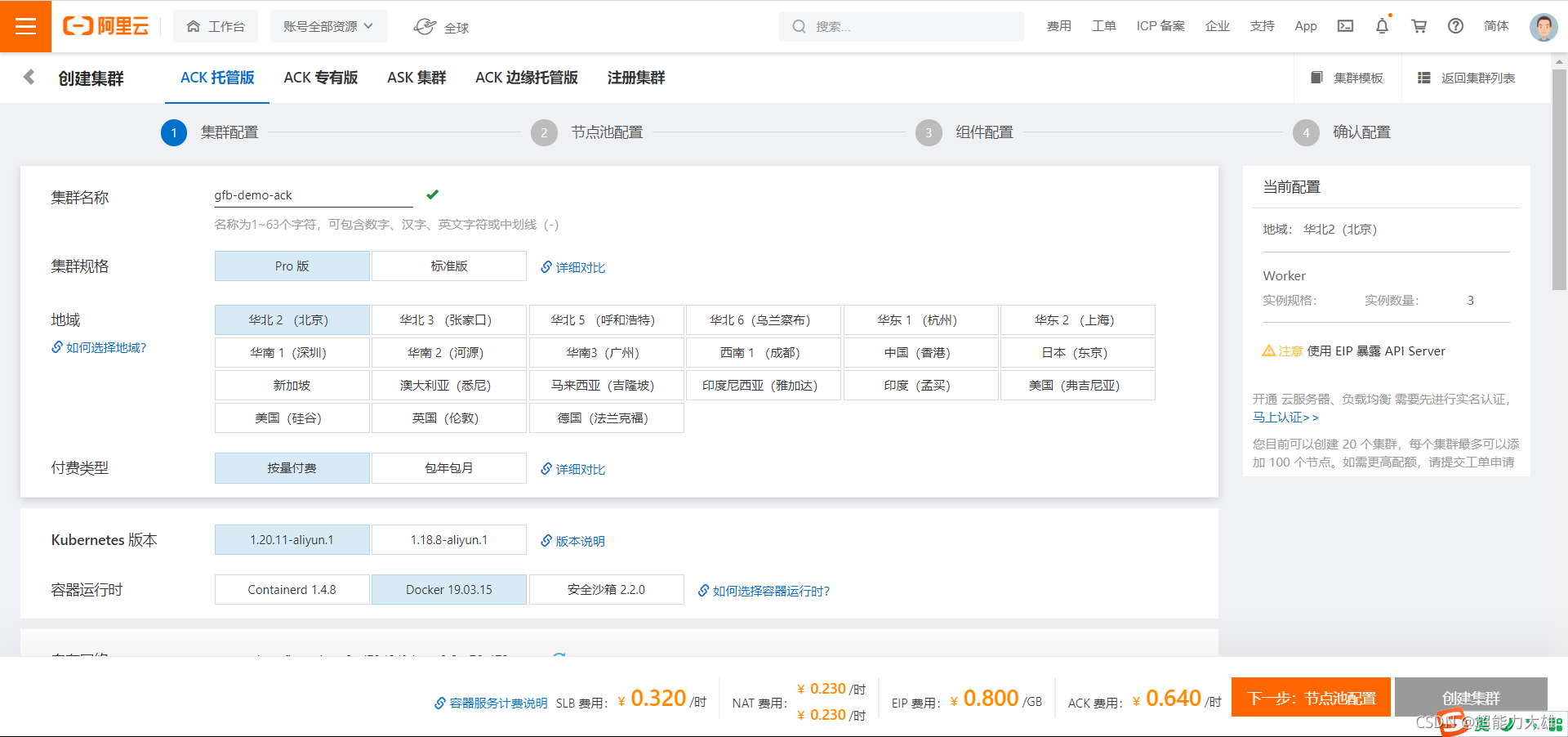Screen dimensions: 1568x737
Task: Open the CloudShell terminal icon
Action: [1344, 25]
